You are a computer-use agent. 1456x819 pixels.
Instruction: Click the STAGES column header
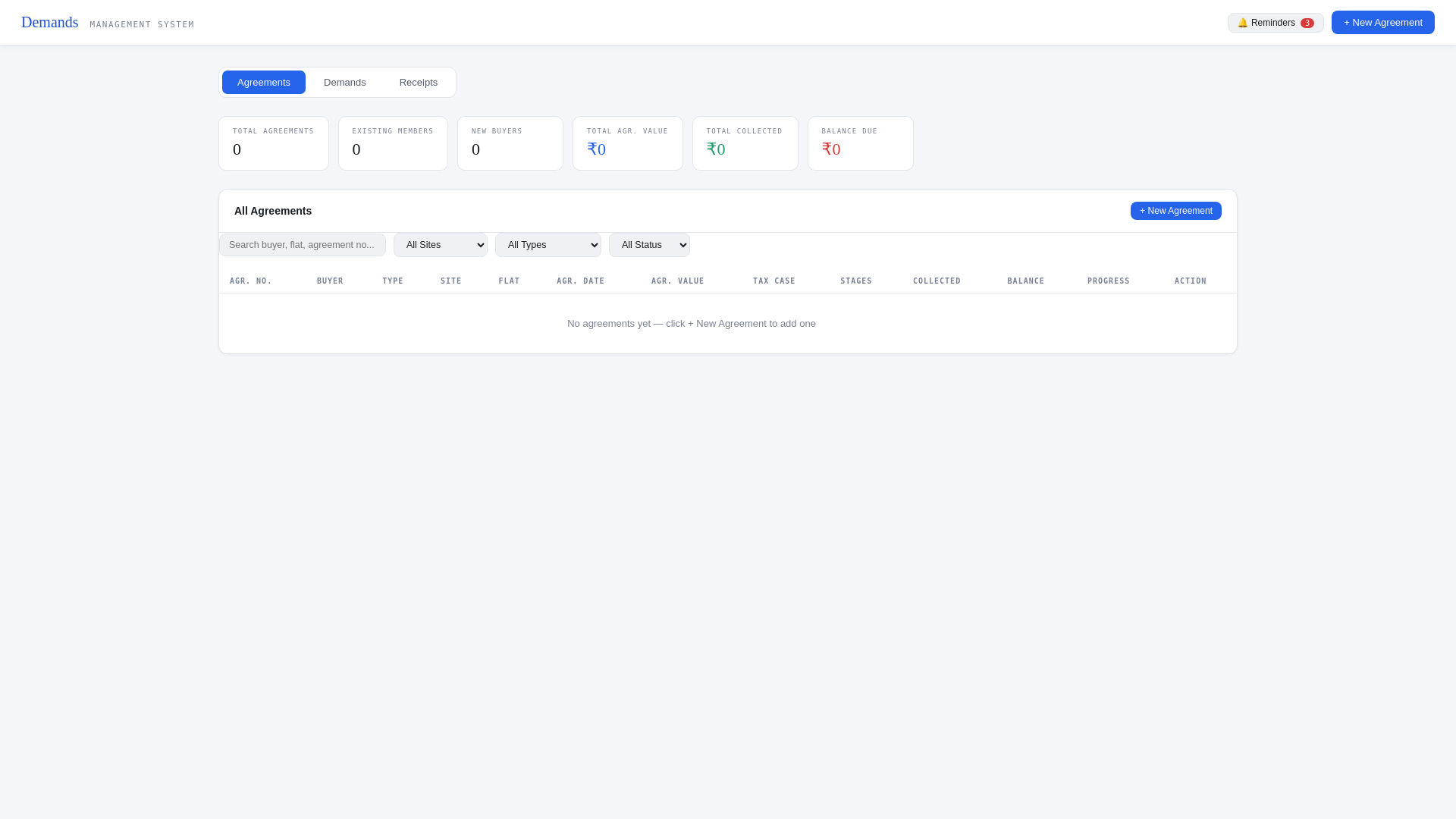point(856,281)
